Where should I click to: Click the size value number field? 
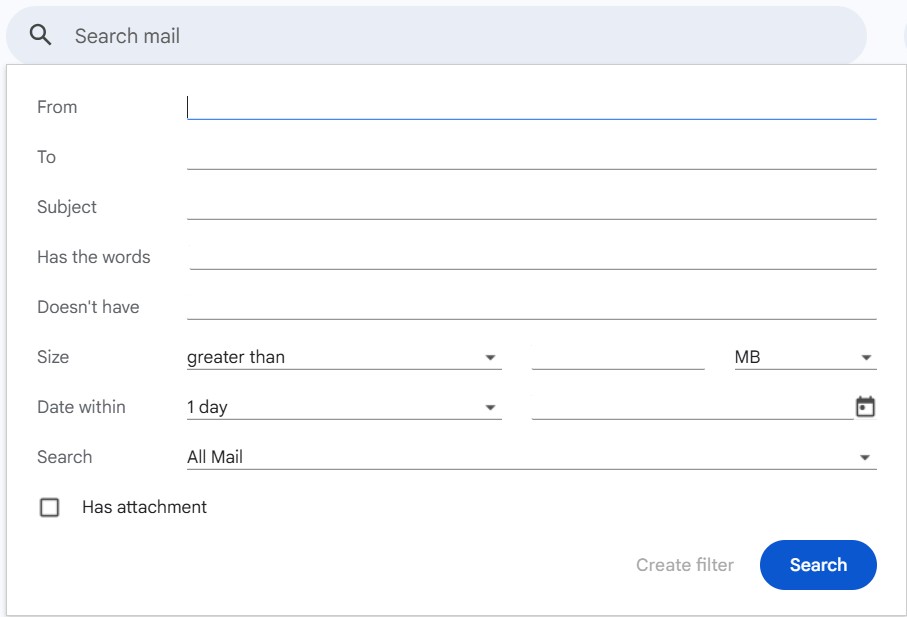click(618, 357)
